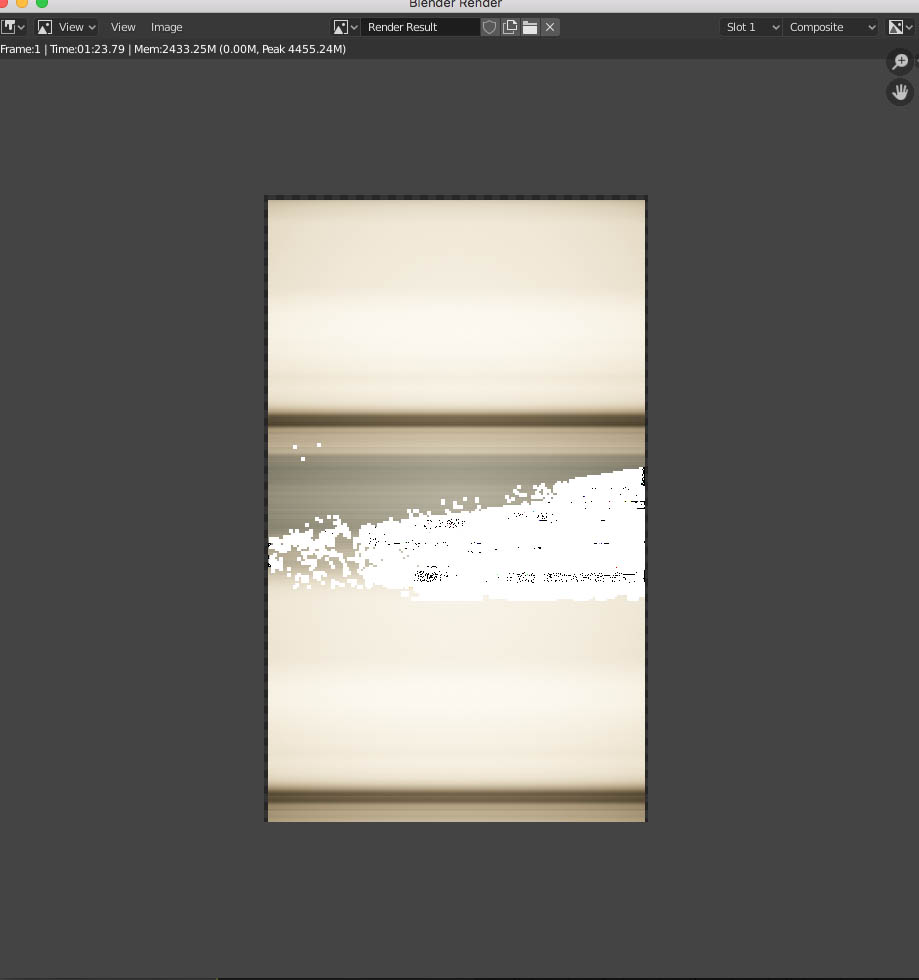919x980 pixels.
Task: Unlink the Render Result image with X
Action: point(550,27)
